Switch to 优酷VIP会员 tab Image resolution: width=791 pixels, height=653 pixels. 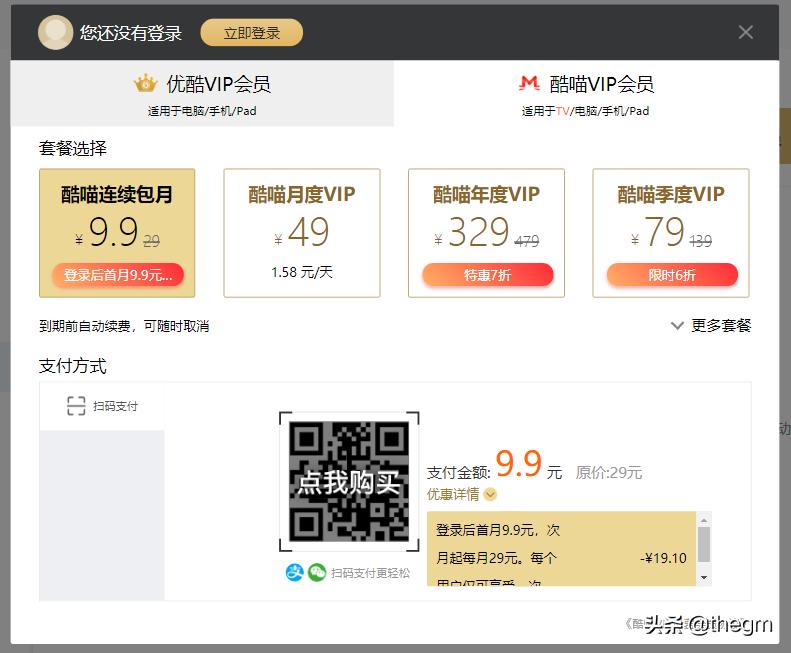pos(202,93)
